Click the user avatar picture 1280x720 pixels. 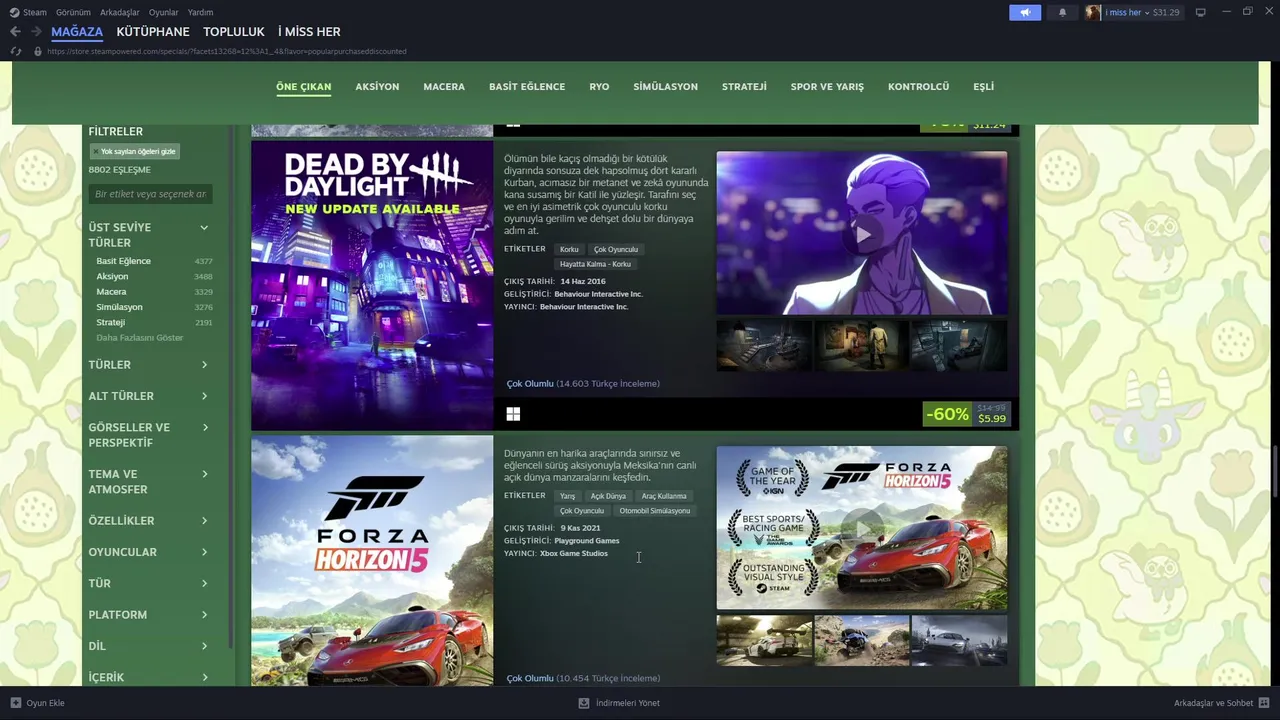[x=1093, y=12]
